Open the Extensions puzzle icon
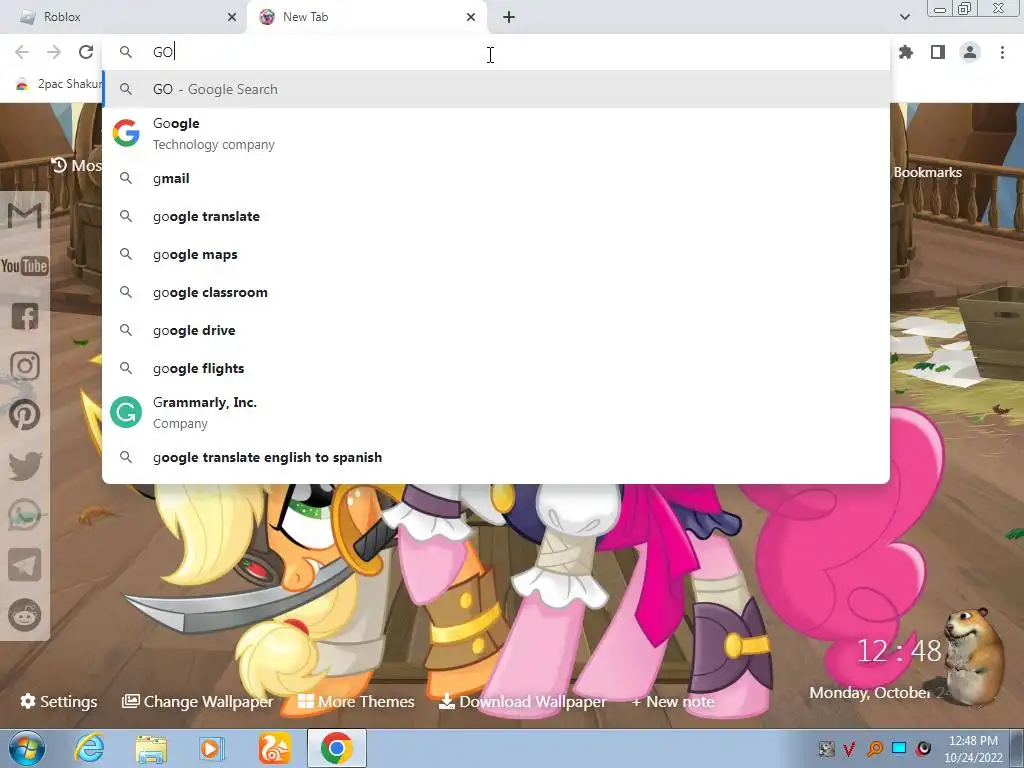1024x768 pixels. tap(906, 52)
